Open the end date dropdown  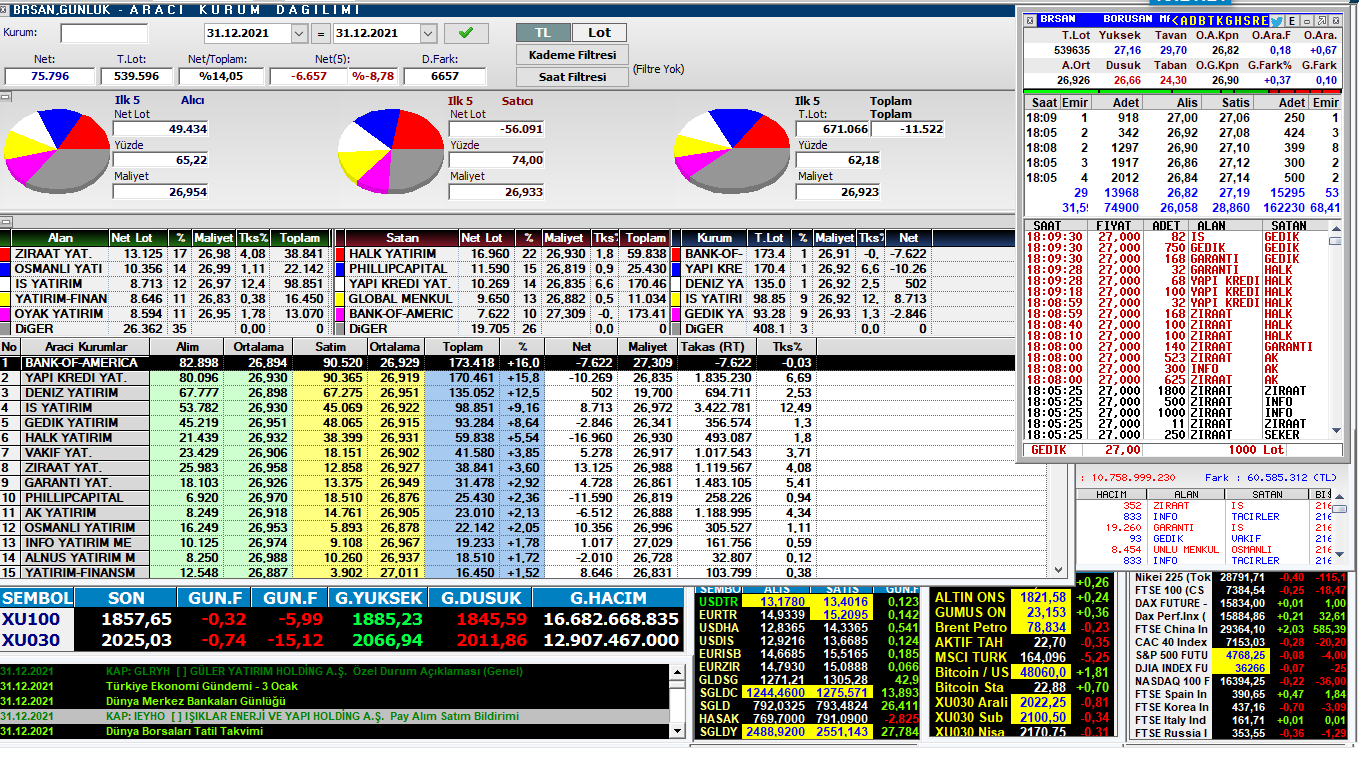[429, 33]
